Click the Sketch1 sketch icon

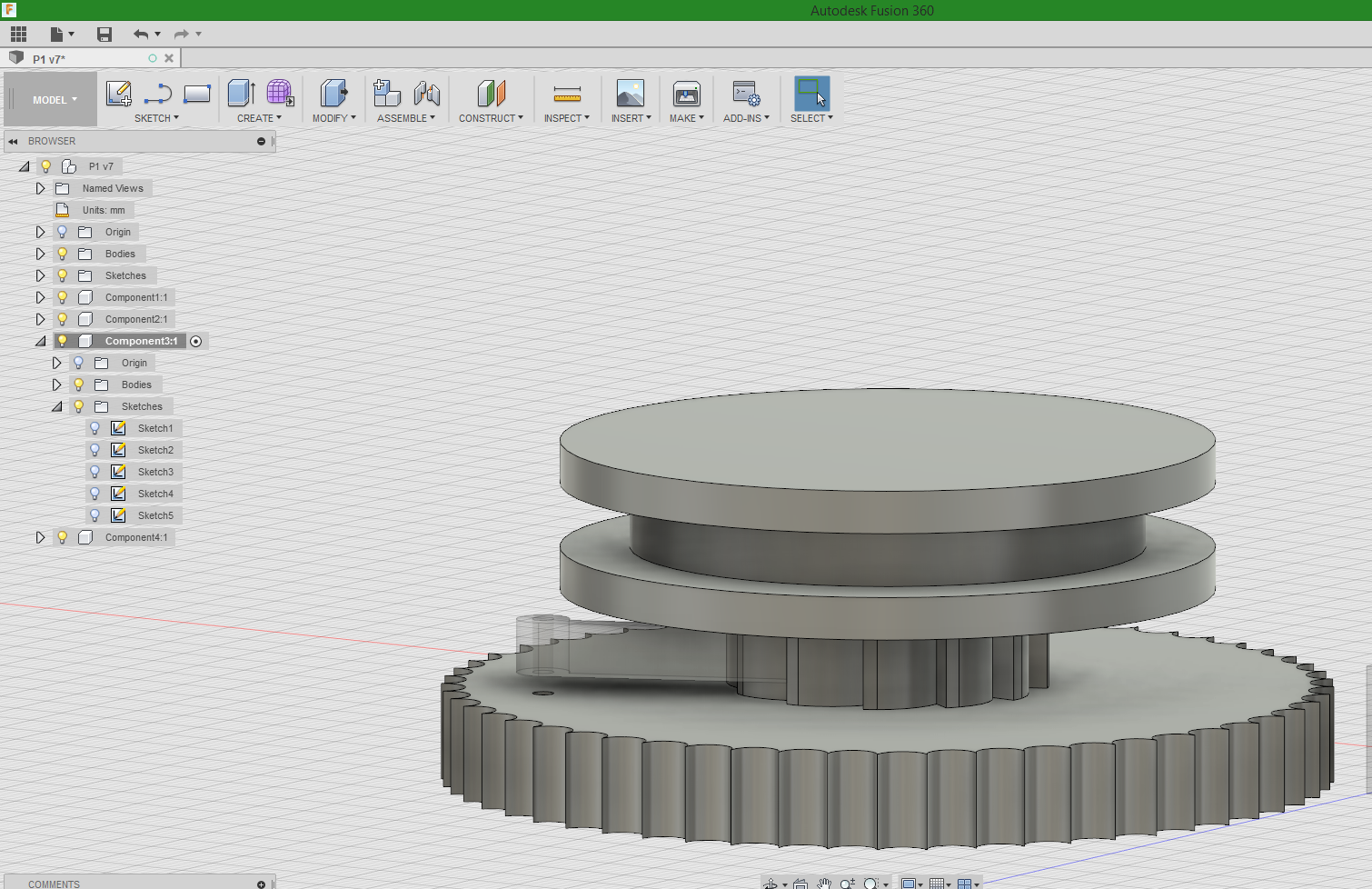click(118, 428)
